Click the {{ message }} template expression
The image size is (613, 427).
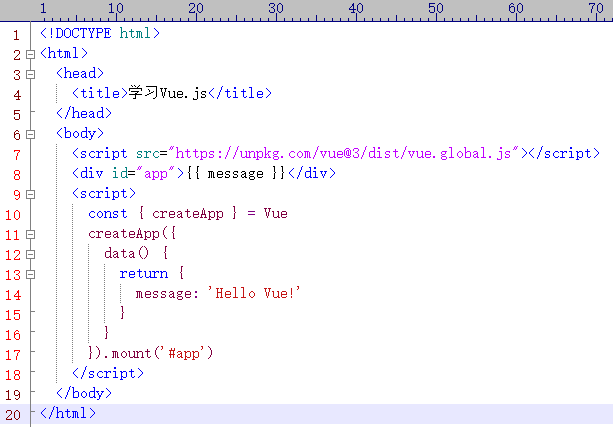[x=236, y=173]
